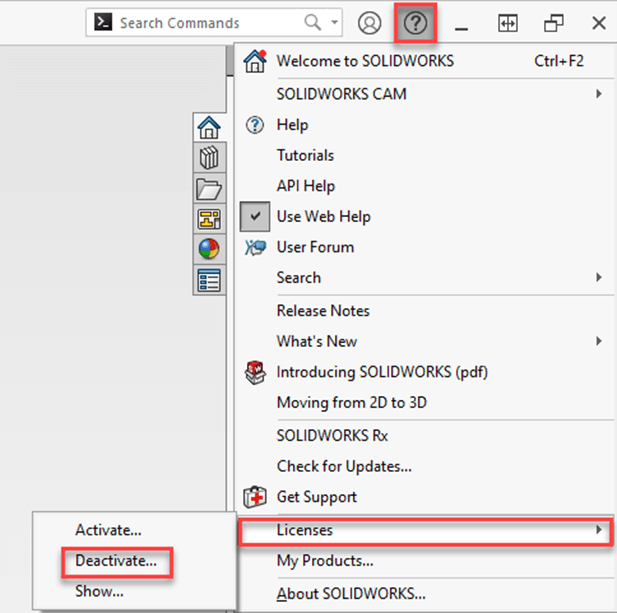
Task: Click the User Forum people icon
Action: coord(255,247)
